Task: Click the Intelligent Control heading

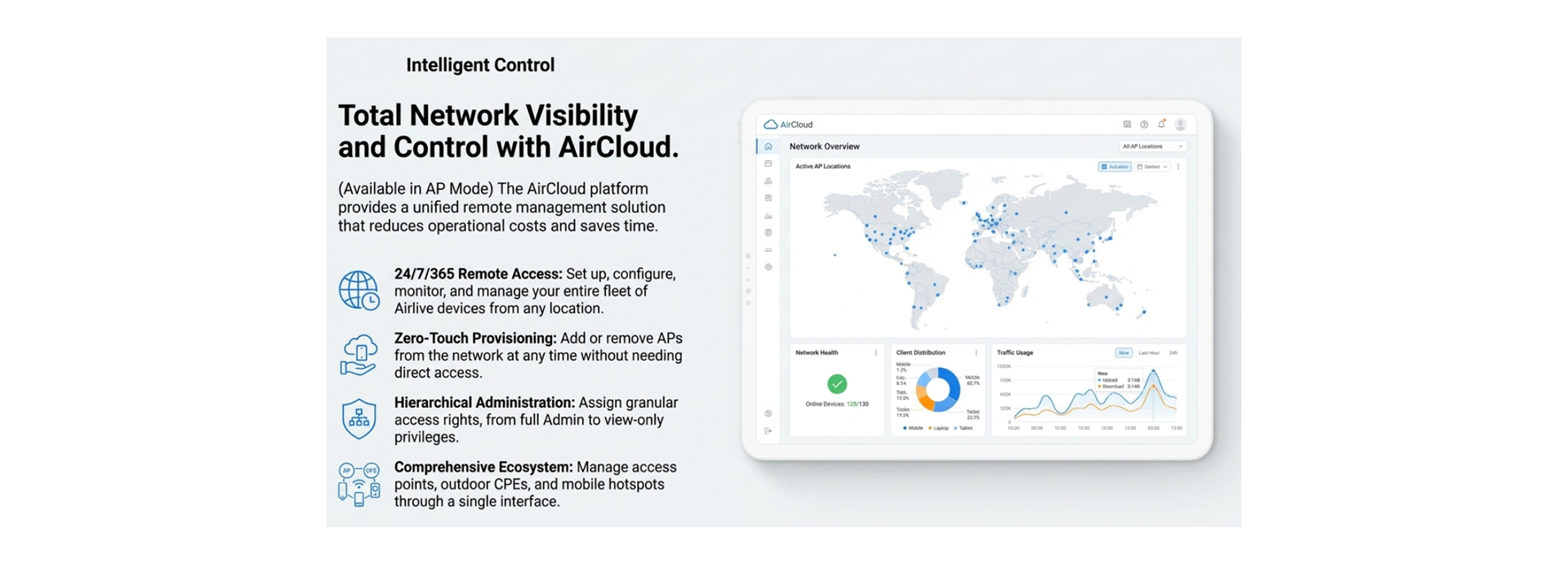Action: (x=480, y=65)
